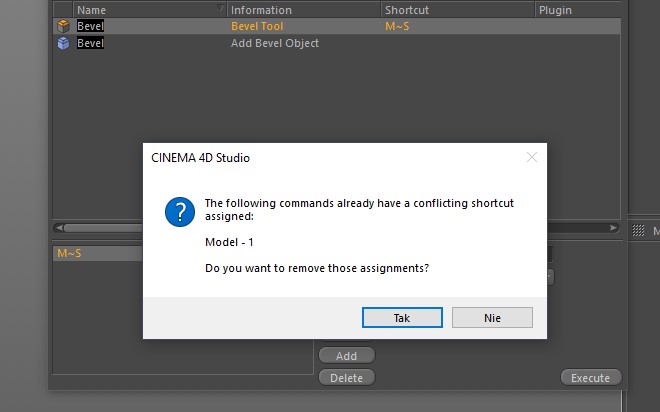This screenshot has height=412, width=660.
Task: Click the dotted grid icon right of the scrollbar
Action: (x=638, y=230)
